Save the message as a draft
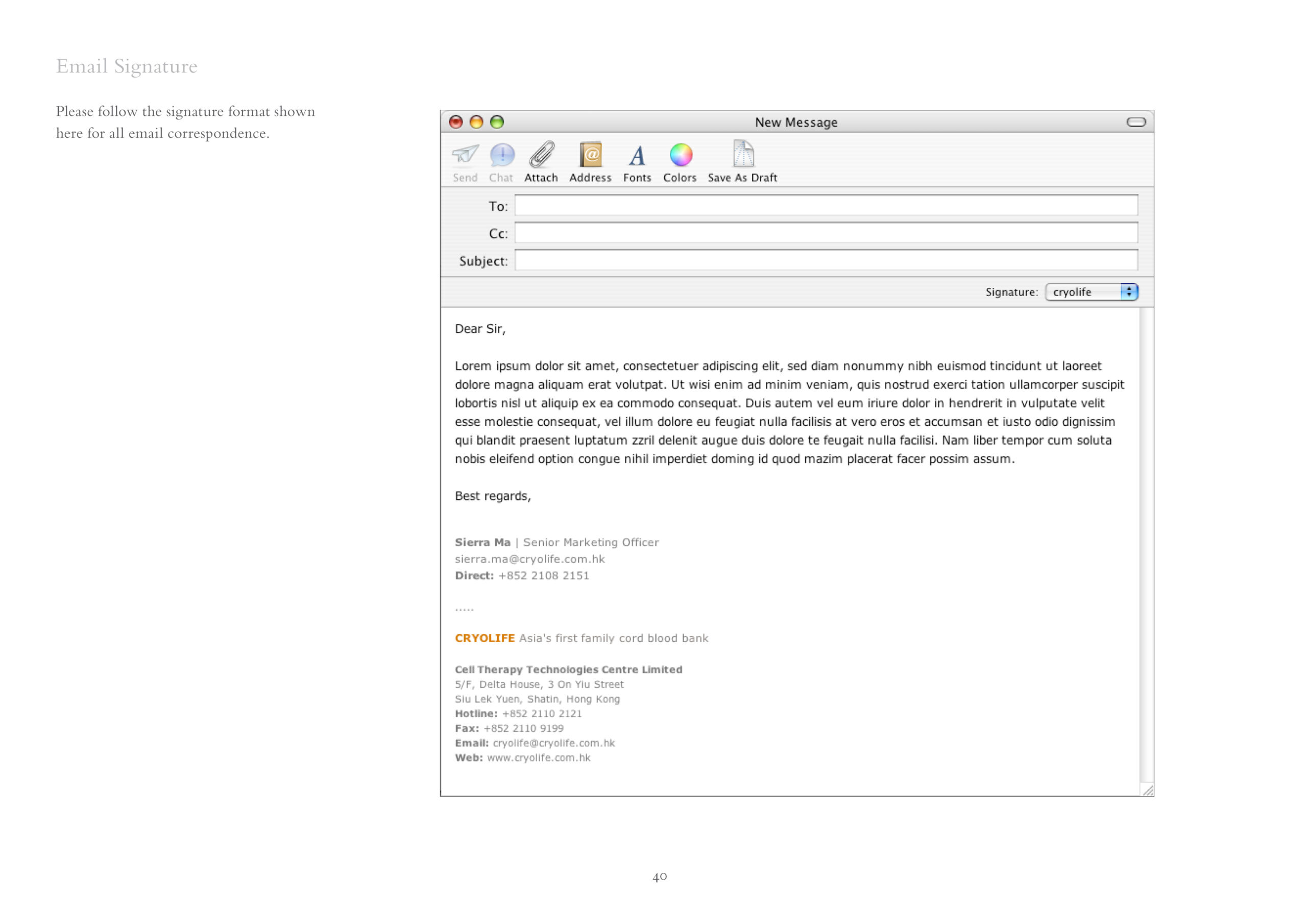The image size is (1307, 924). (x=742, y=162)
